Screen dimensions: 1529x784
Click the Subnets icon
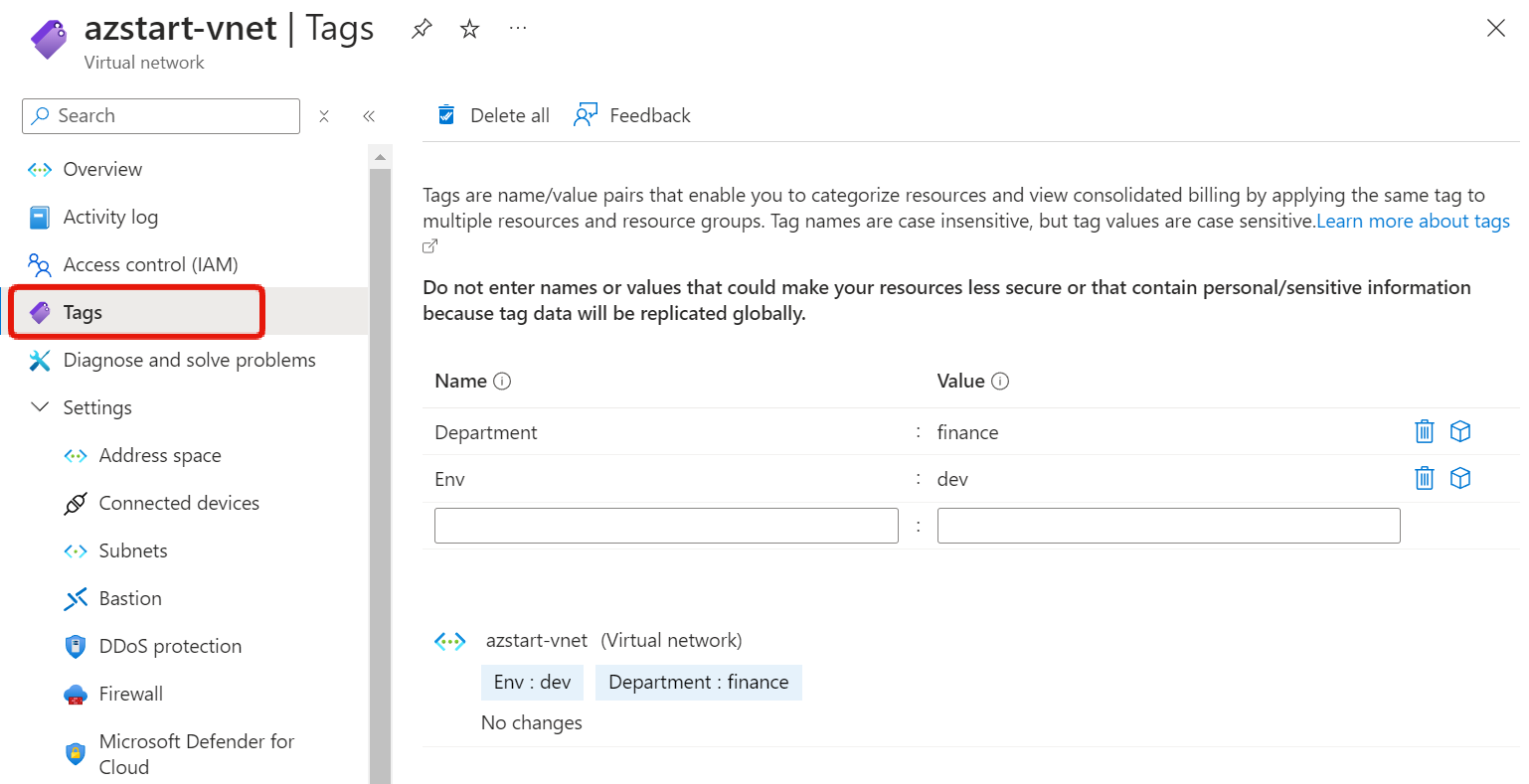click(76, 551)
